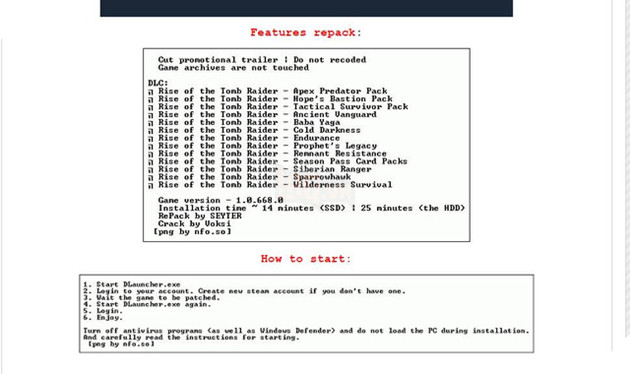Image resolution: width=630 pixels, height=374 pixels.
Task: Click the 'How to start:' heading
Action: [x=306, y=259]
